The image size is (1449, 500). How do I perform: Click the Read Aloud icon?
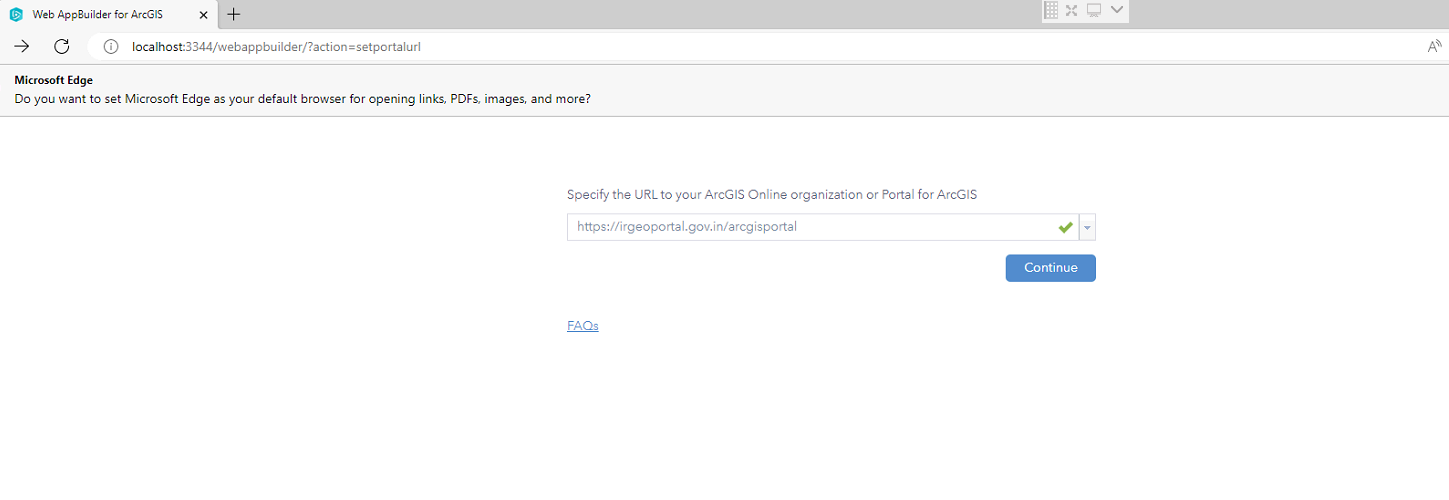tap(1434, 46)
